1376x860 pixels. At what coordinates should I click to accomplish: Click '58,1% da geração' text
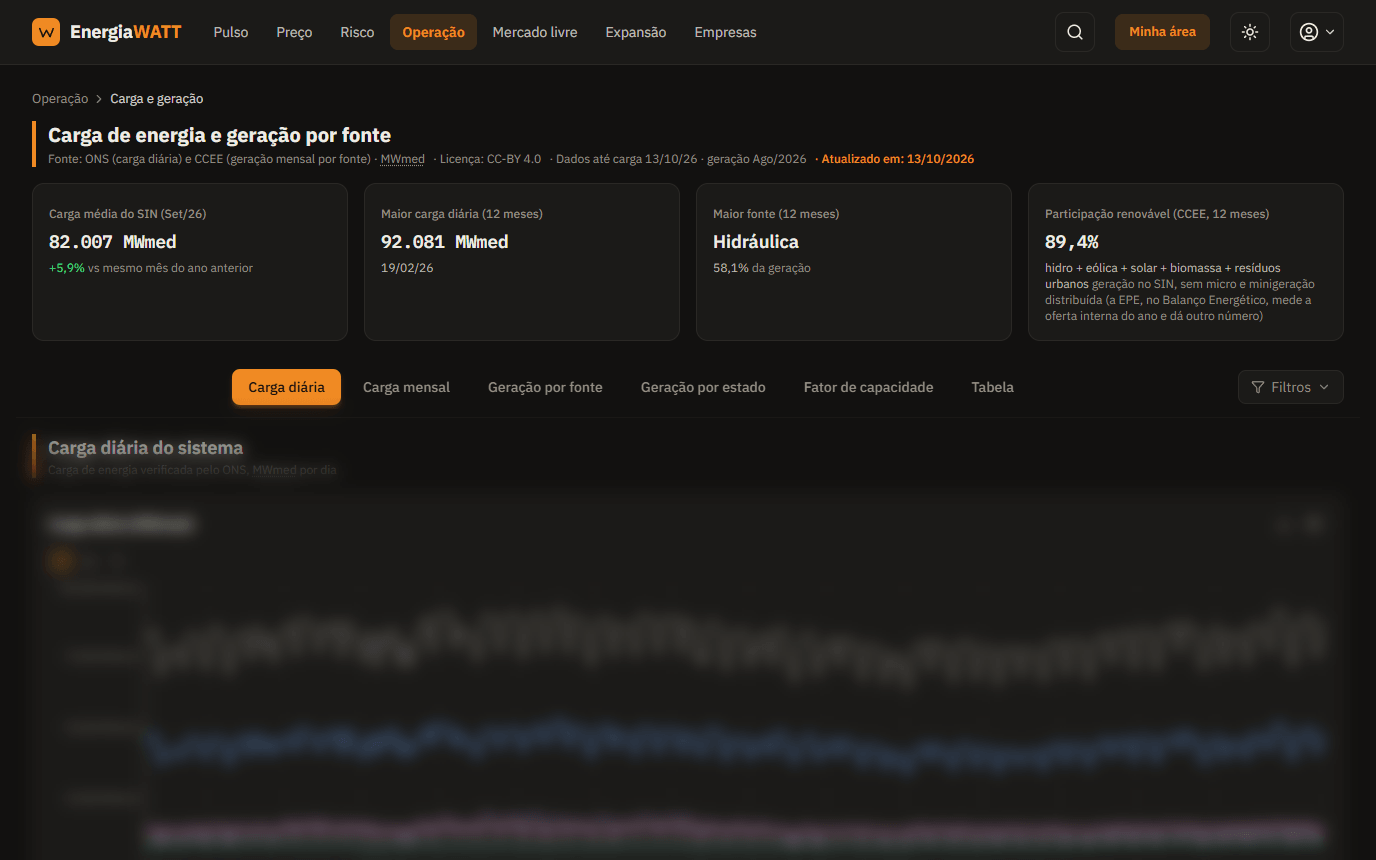762,268
